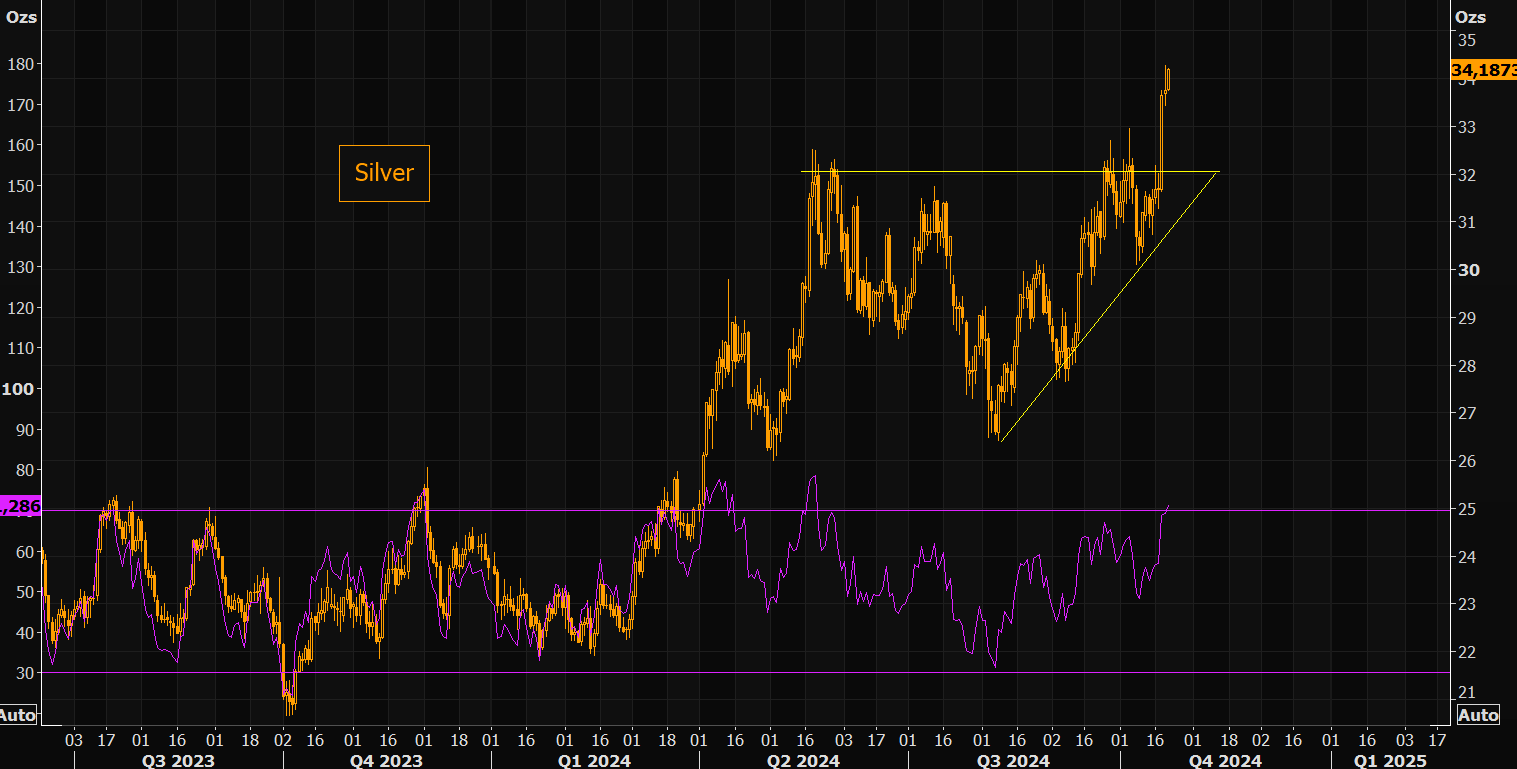Select the Q3 2023 period on time axis
Image resolution: width=1517 pixels, height=769 pixels.
178,761
